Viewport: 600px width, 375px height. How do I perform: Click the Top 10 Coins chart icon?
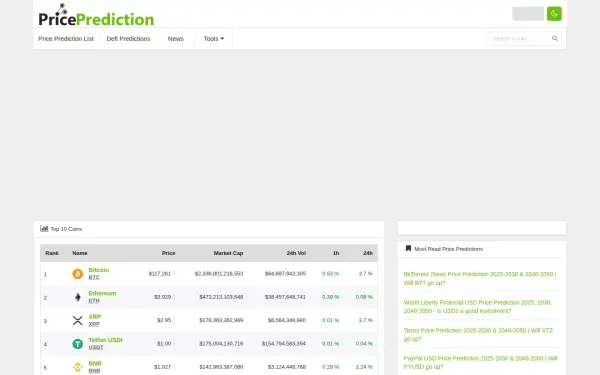[44, 228]
